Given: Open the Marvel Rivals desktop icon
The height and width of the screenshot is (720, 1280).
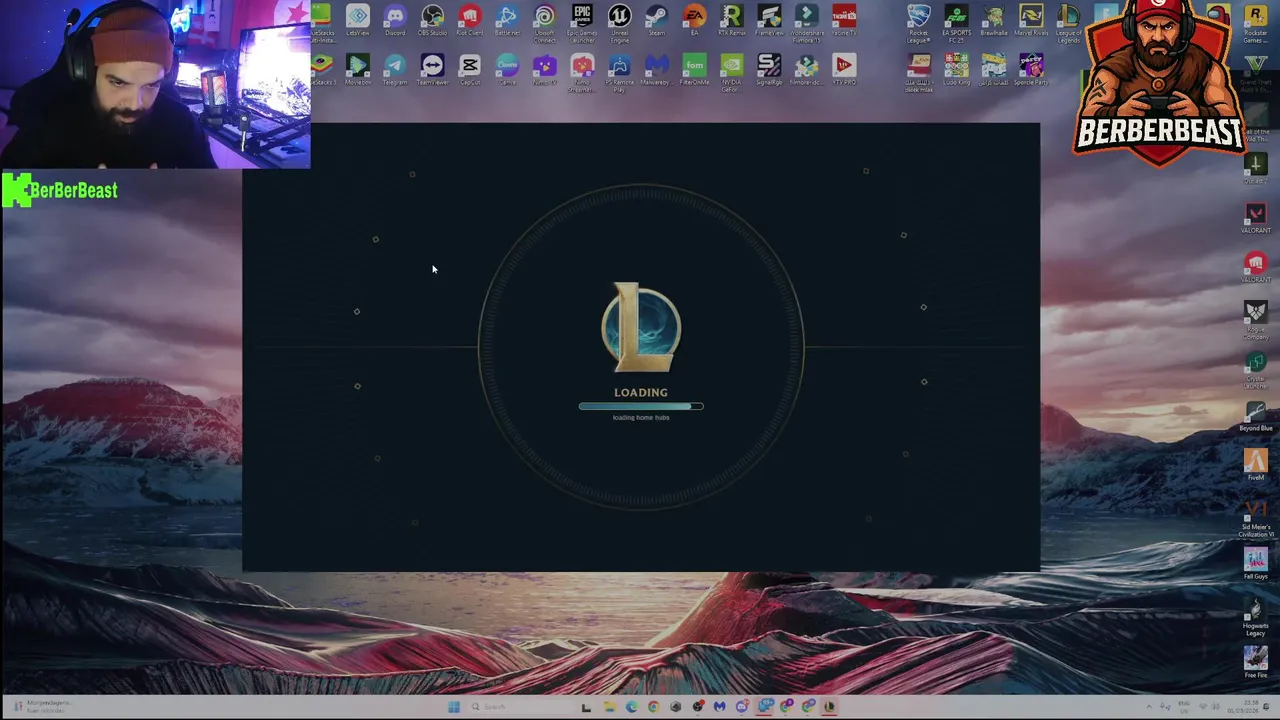Looking at the screenshot, I should pyautogui.click(x=1031, y=20).
